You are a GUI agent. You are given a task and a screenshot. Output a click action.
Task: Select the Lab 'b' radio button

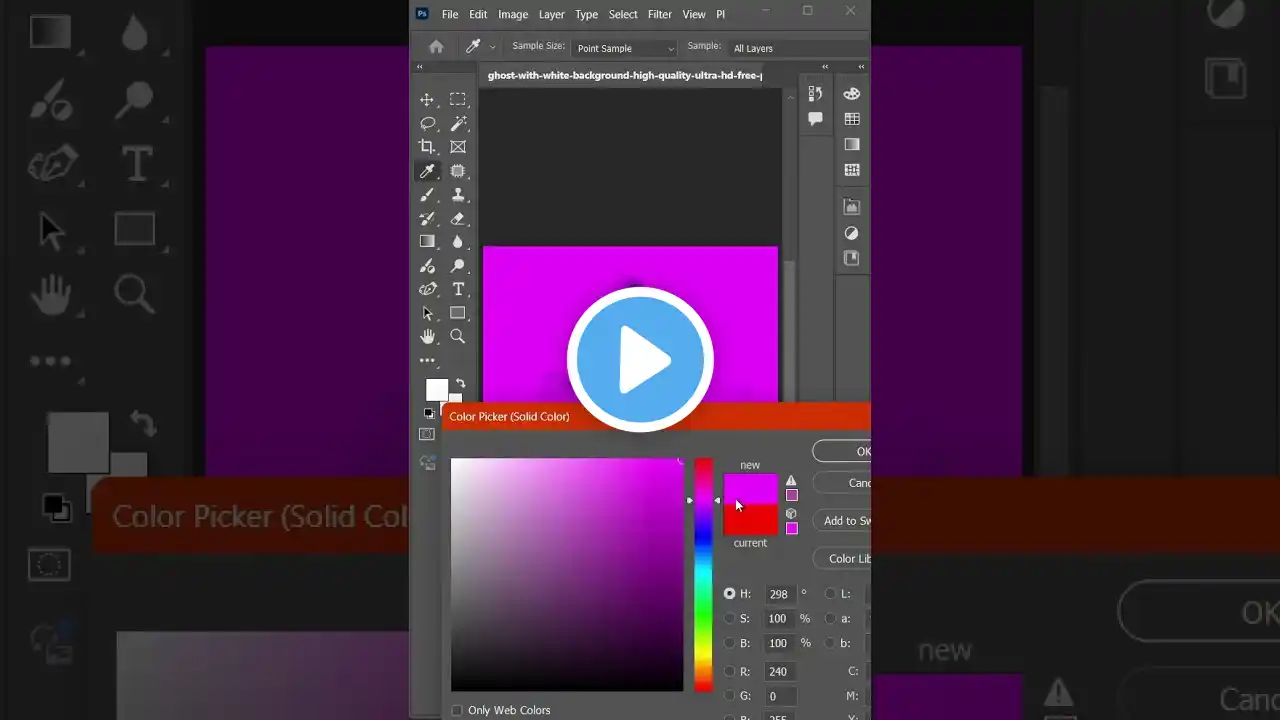(x=830, y=643)
